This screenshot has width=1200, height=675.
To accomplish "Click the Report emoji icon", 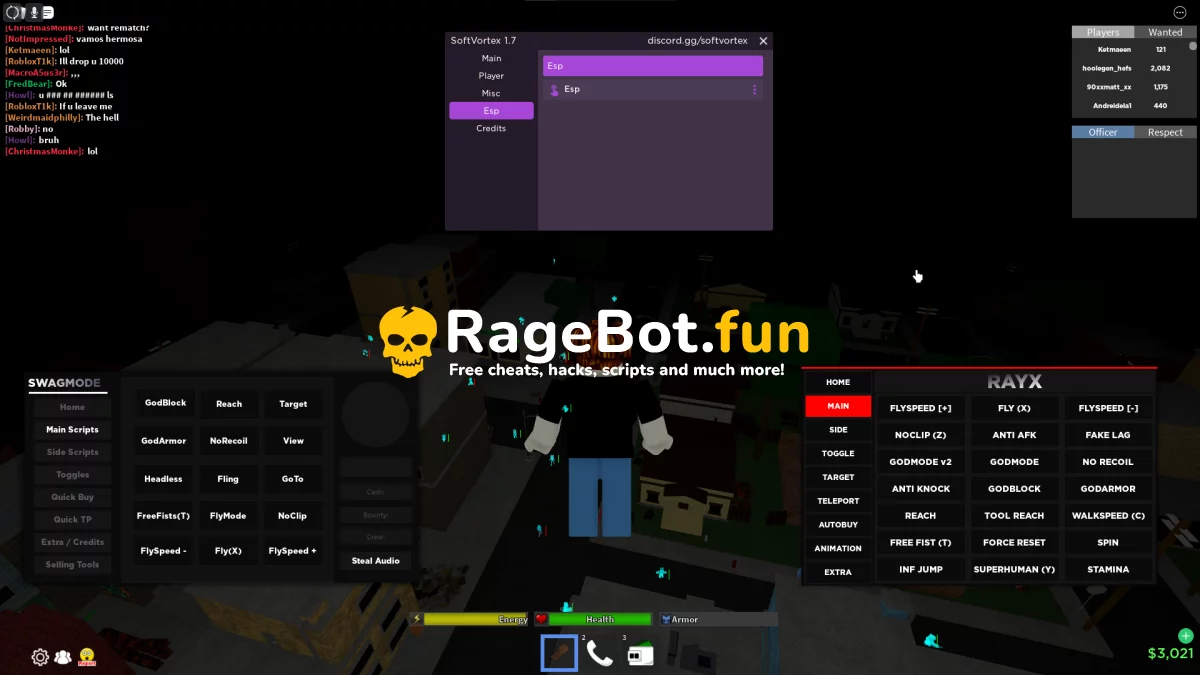I will point(87,657).
